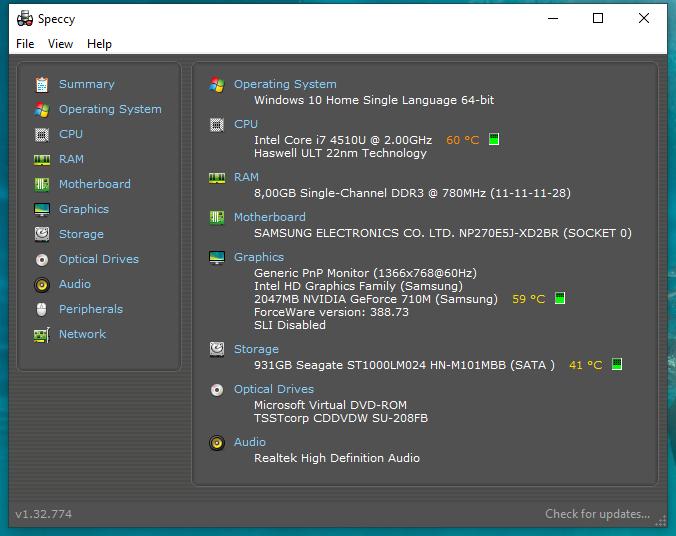Click the CPU chip icon in the sidebar
This screenshot has height=536, width=676.
(x=42, y=135)
